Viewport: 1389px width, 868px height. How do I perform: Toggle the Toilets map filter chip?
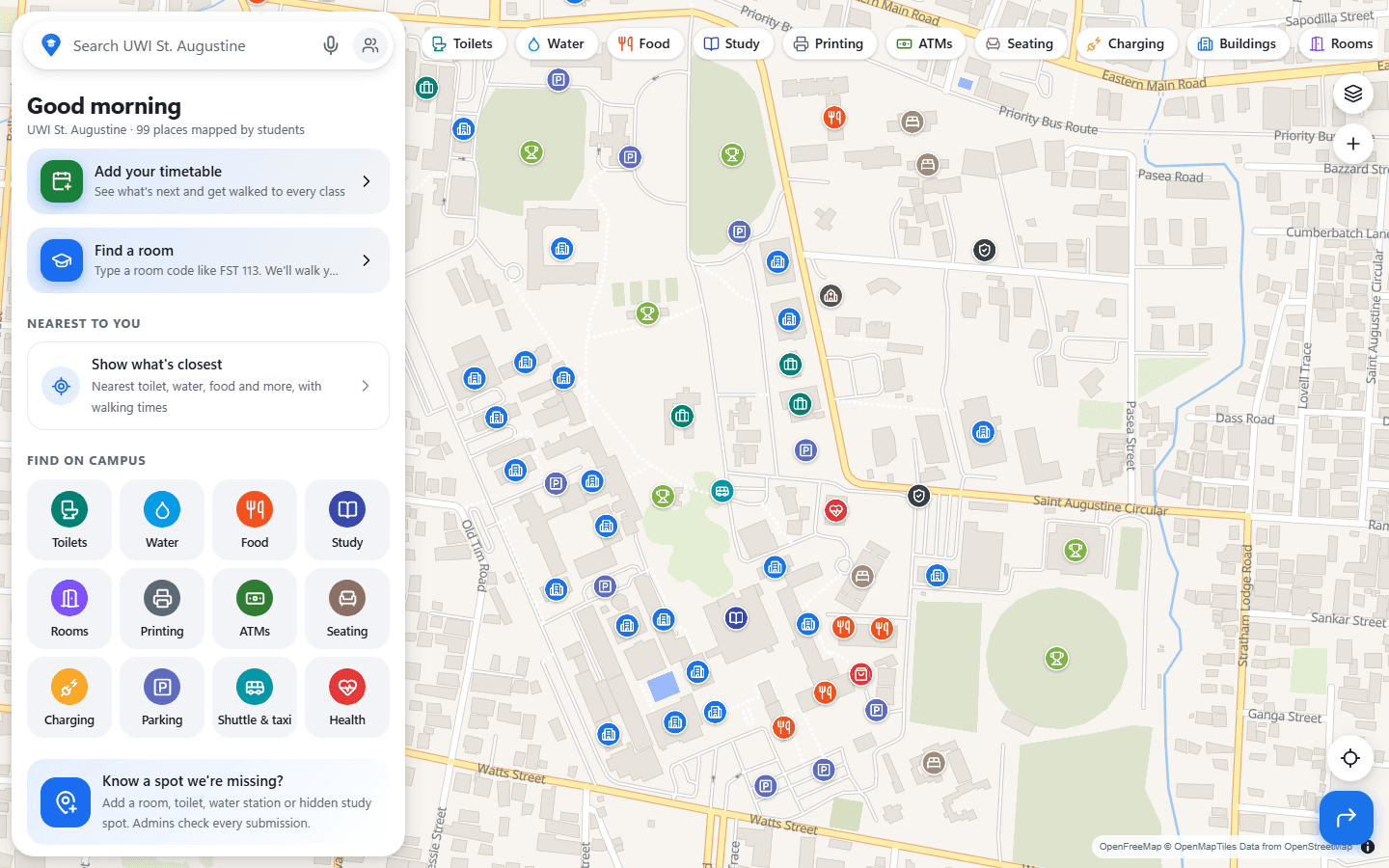point(463,43)
